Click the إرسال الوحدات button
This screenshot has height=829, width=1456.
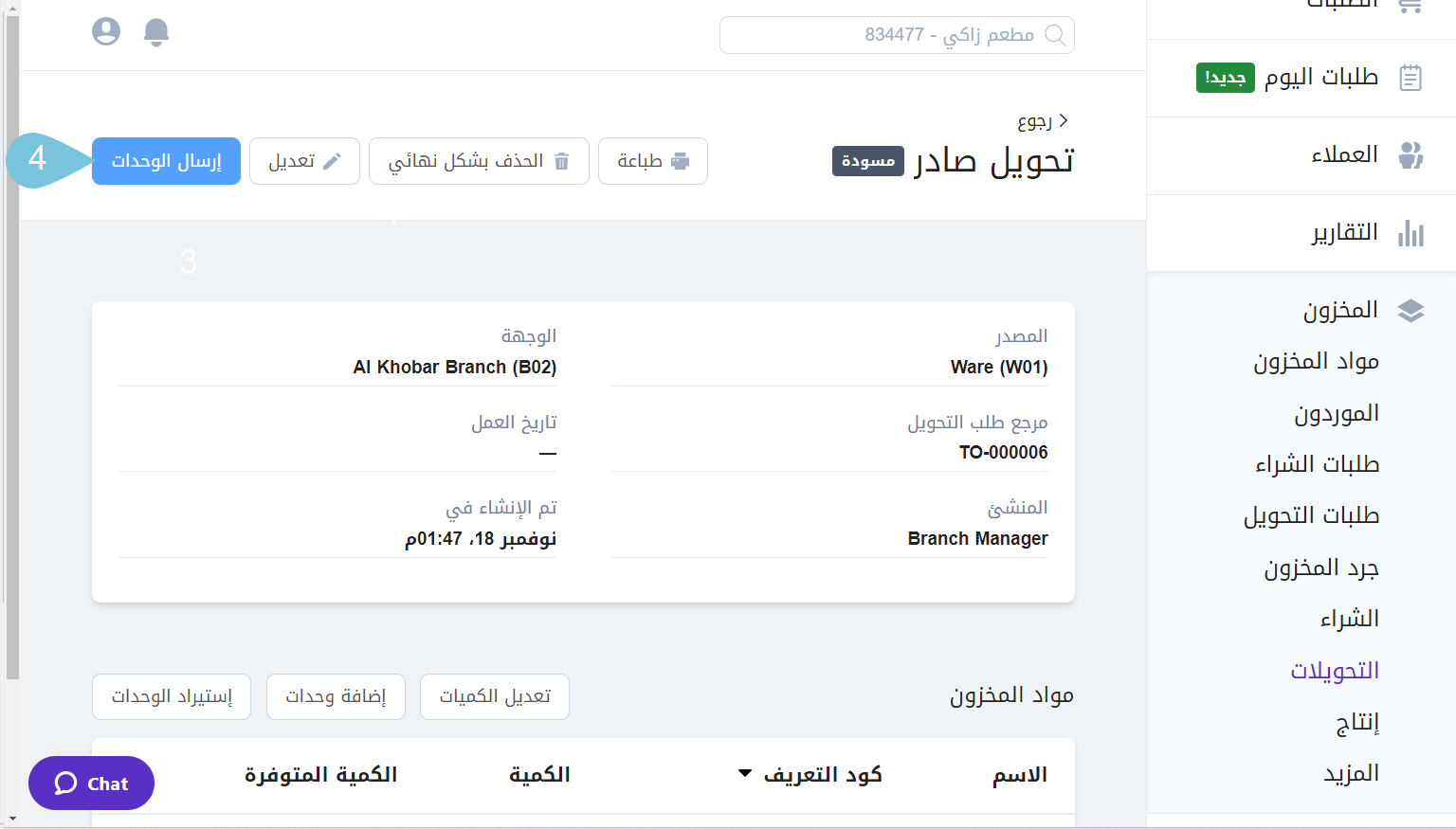point(166,161)
